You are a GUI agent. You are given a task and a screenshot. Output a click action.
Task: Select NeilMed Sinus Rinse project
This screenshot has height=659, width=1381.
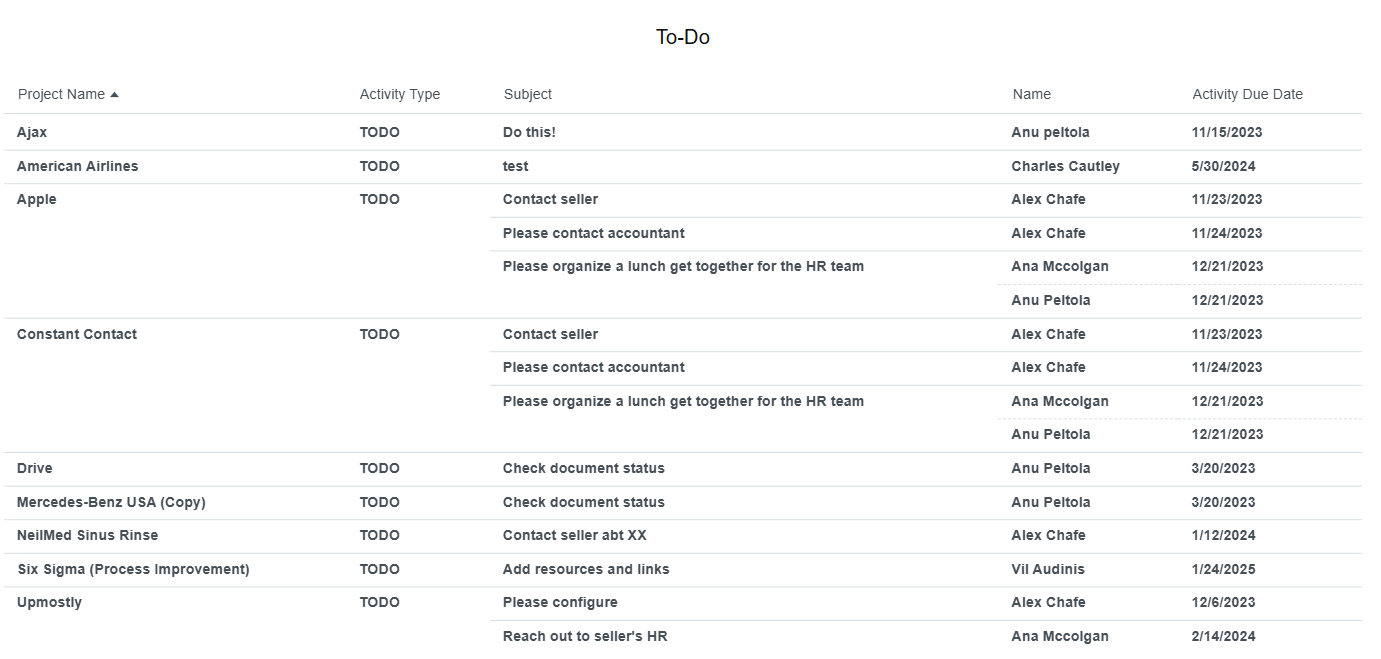point(88,535)
